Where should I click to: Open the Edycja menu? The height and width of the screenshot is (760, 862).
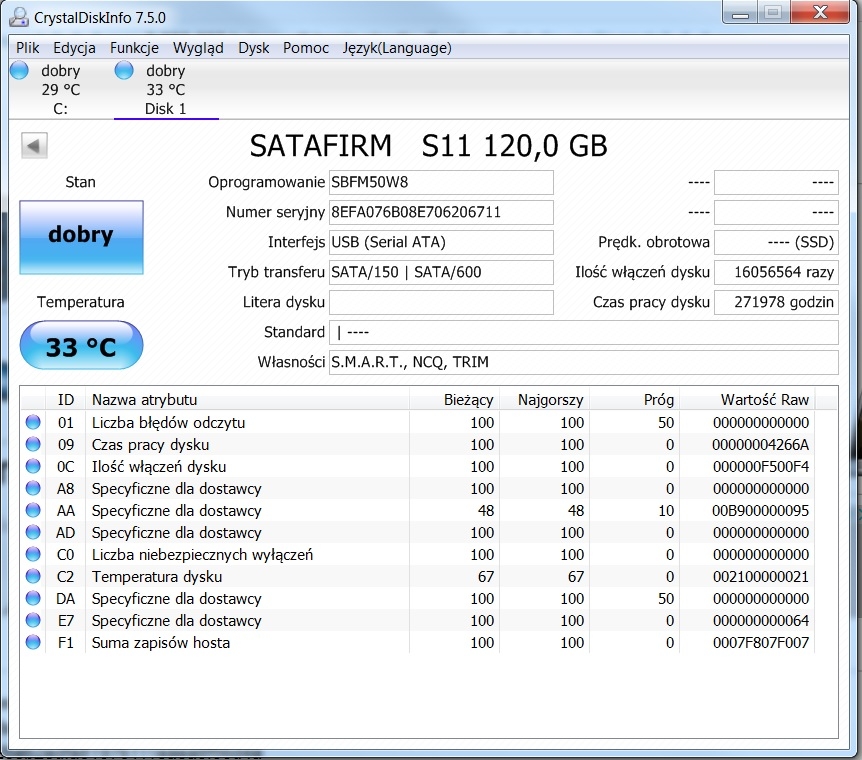point(74,48)
